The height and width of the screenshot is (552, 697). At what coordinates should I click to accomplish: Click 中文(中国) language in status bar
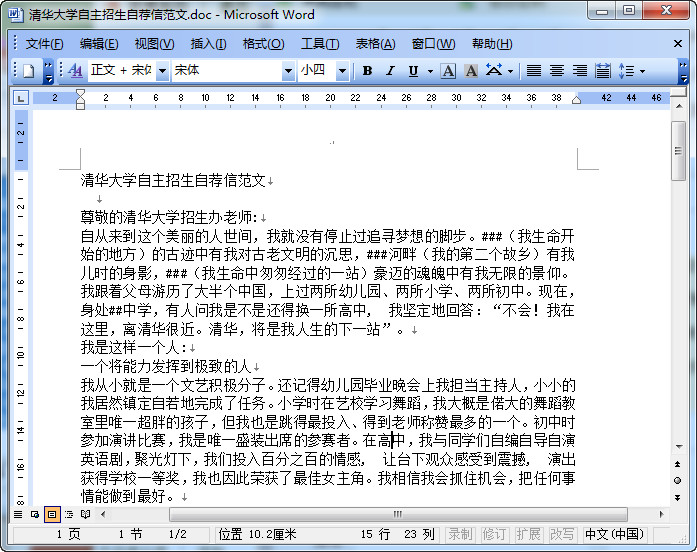[x=614, y=534]
